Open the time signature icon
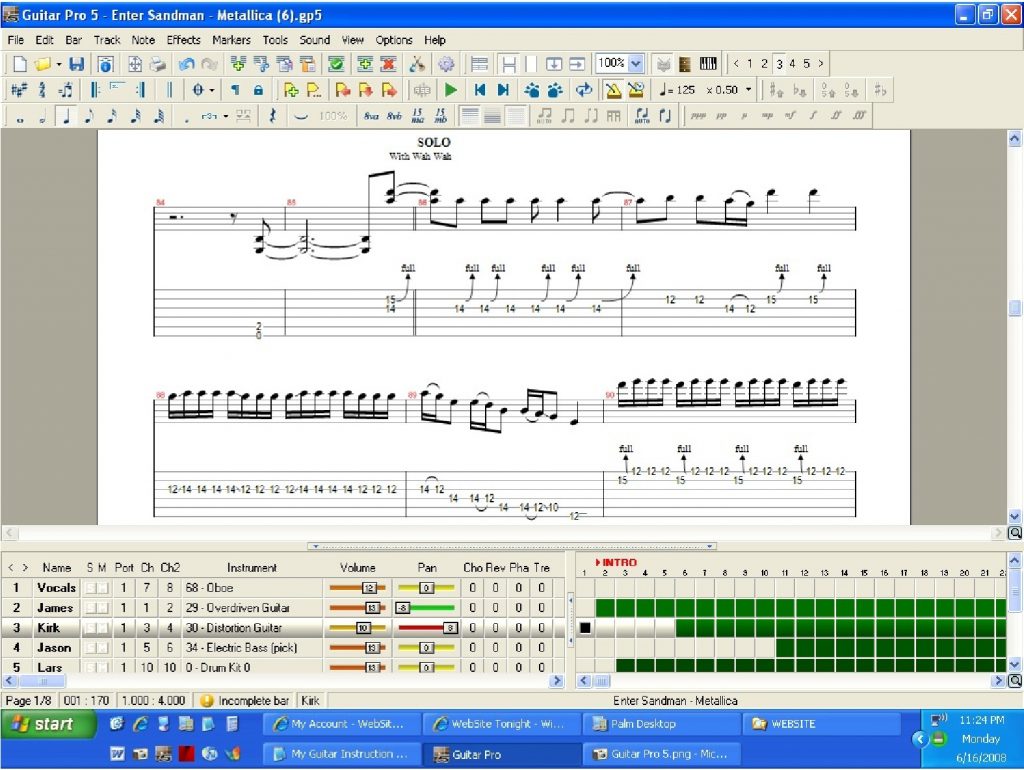1024x770 pixels. 42,90
